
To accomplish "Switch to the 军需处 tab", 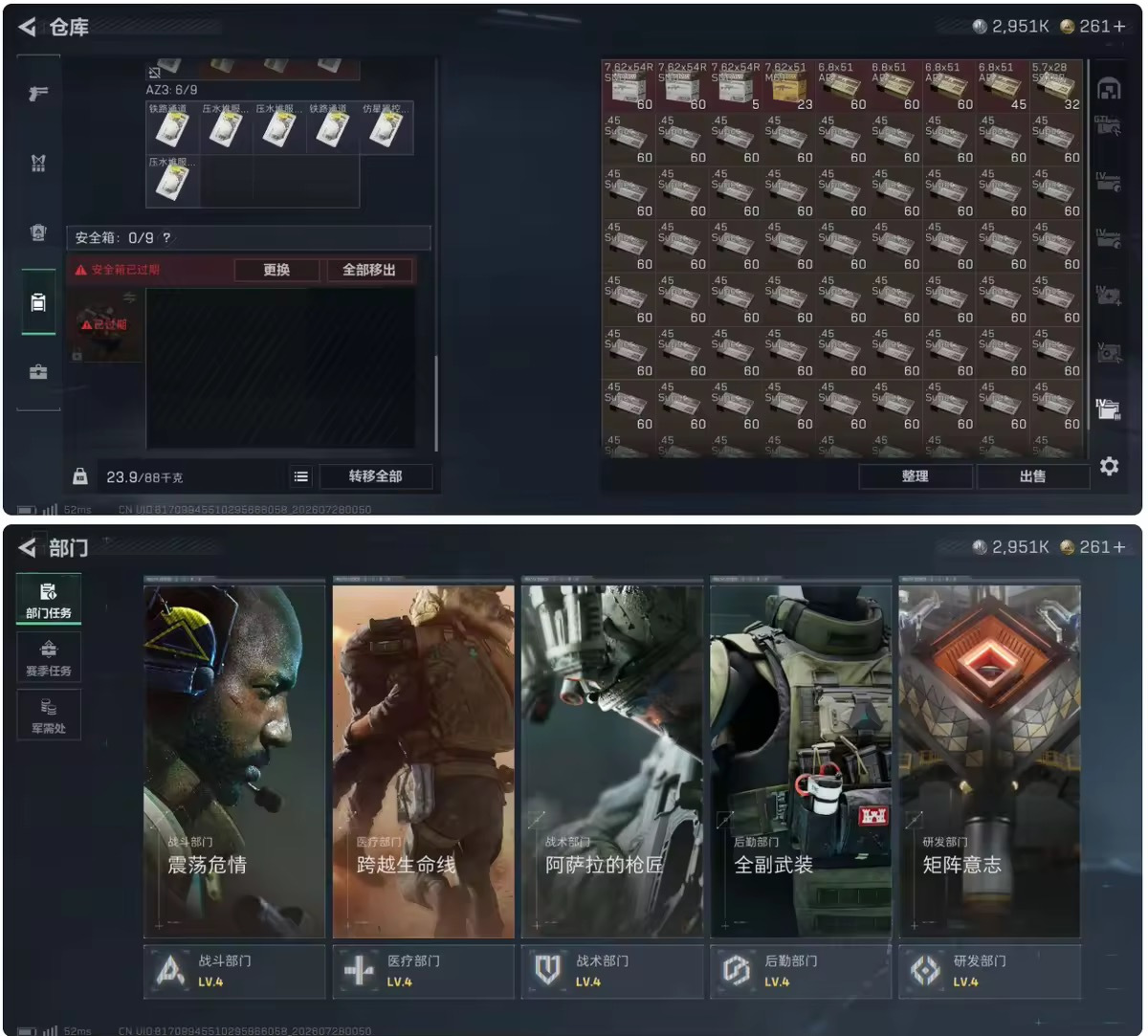I will 49,715.
